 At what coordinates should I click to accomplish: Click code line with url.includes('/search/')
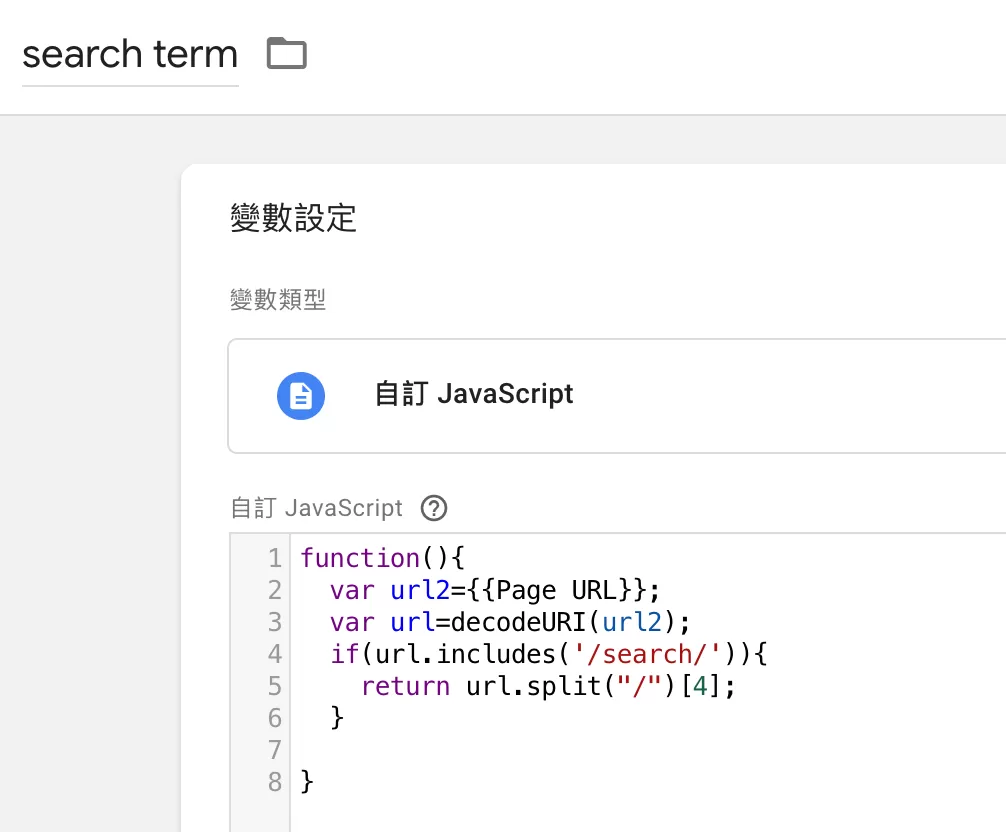click(549, 654)
